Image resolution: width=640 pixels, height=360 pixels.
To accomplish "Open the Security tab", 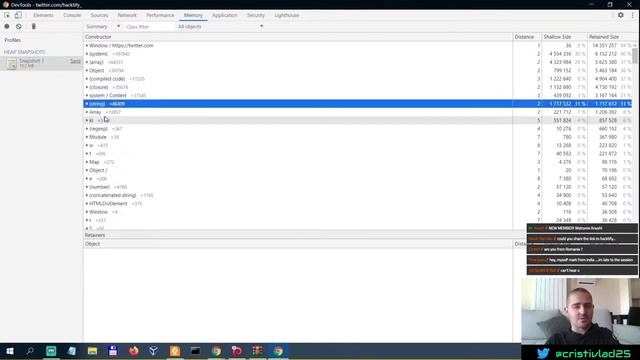I will [256, 15].
